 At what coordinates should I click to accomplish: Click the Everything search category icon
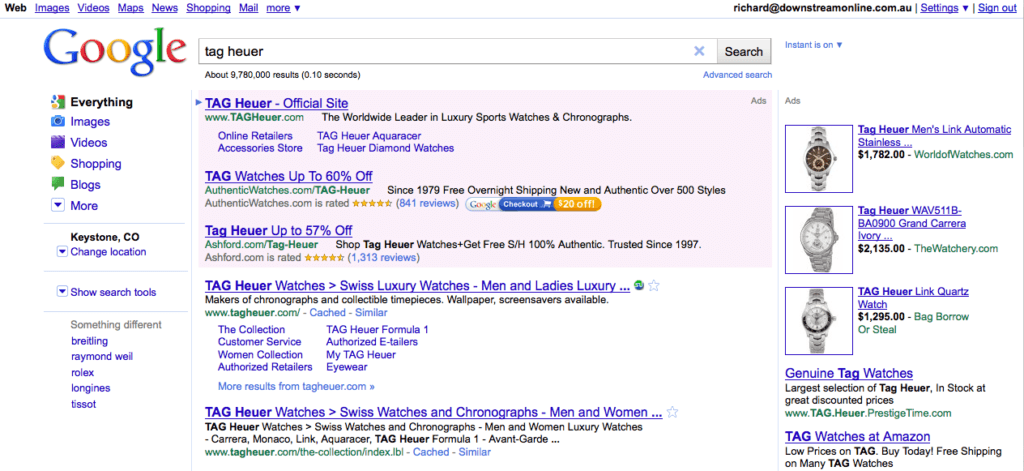coord(57,102)
